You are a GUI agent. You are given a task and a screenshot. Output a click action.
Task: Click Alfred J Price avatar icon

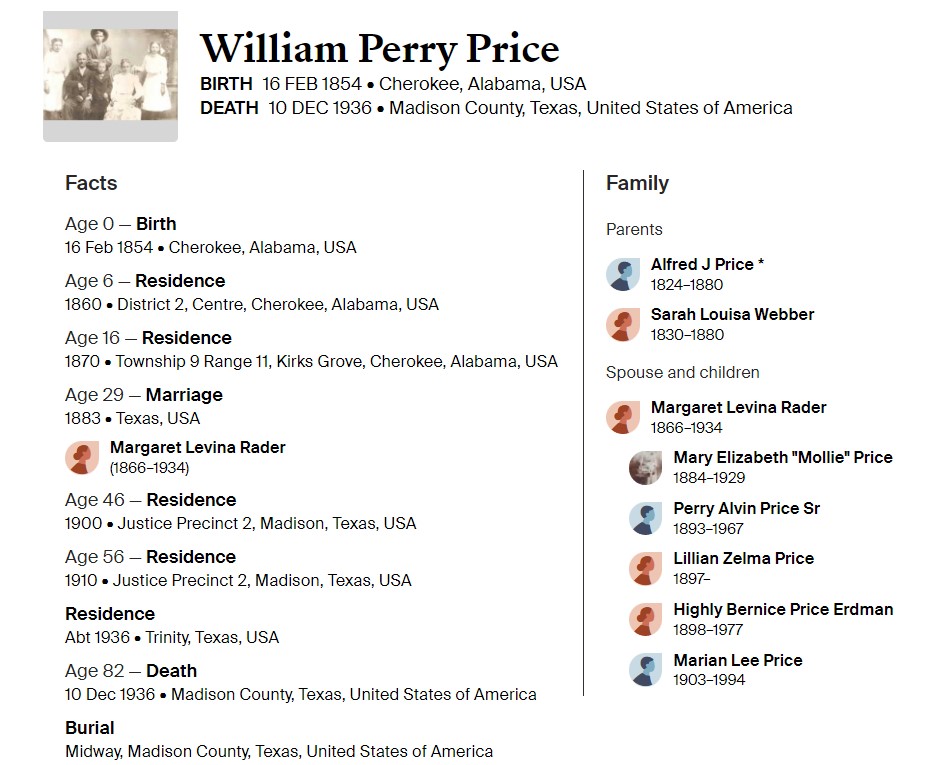[622, 274]
